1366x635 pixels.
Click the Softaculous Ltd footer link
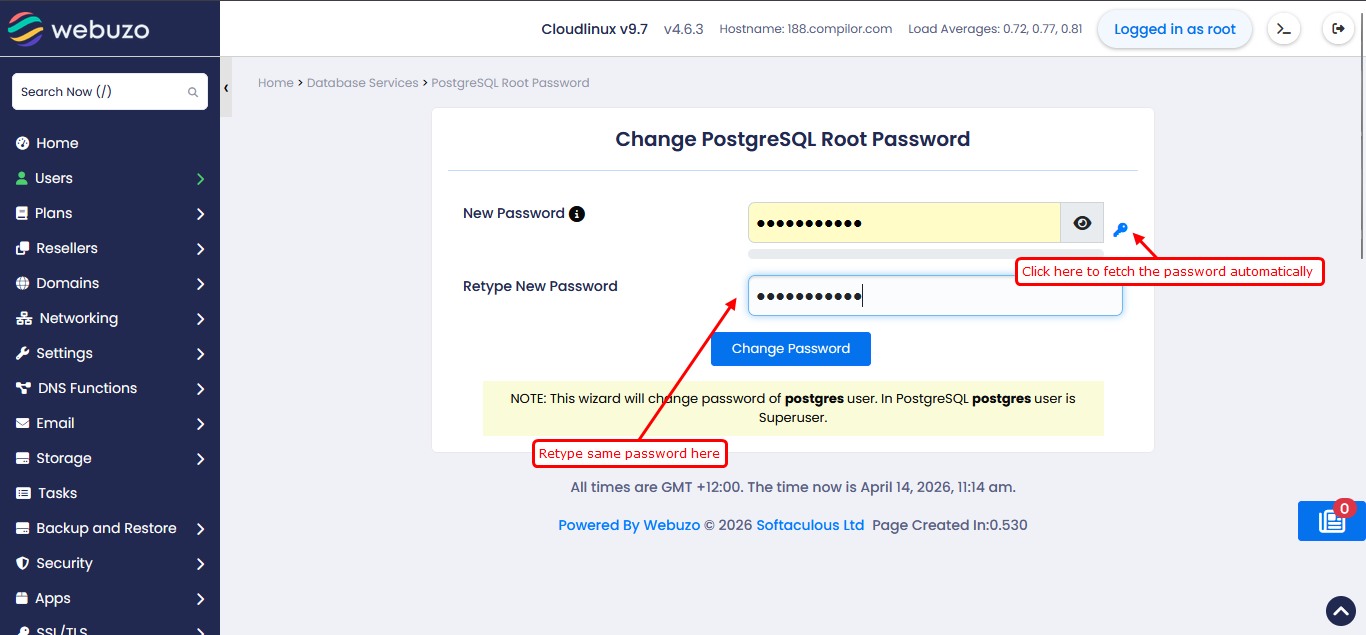[810, 525]
